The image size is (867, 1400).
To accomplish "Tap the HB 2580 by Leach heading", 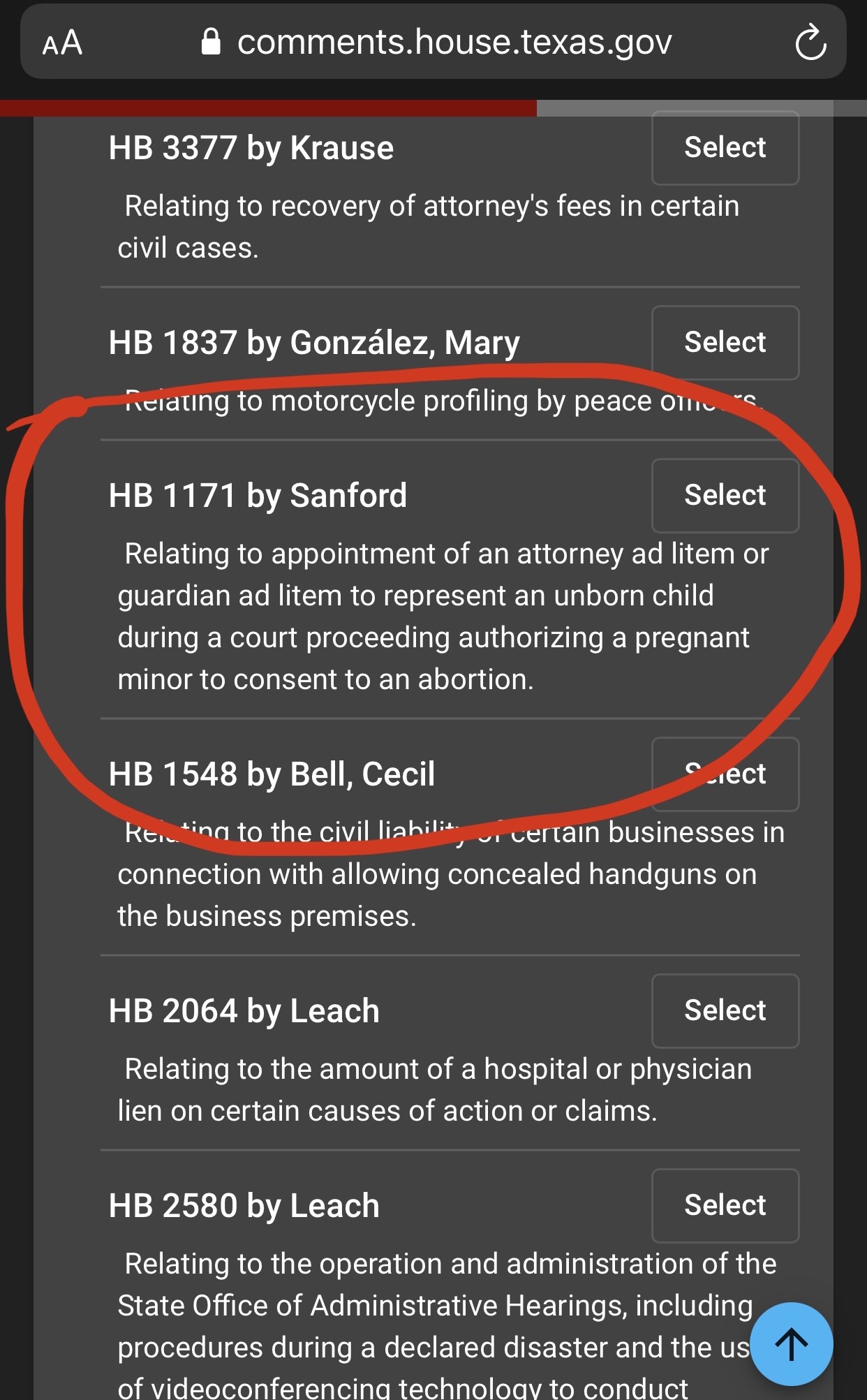I will (x=244, y=1206).
